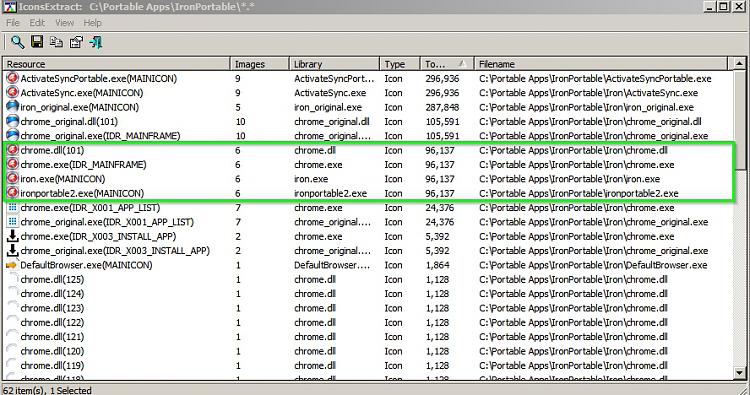
Task: Select the chrome.dll(125) row
Action: (367, 279)
